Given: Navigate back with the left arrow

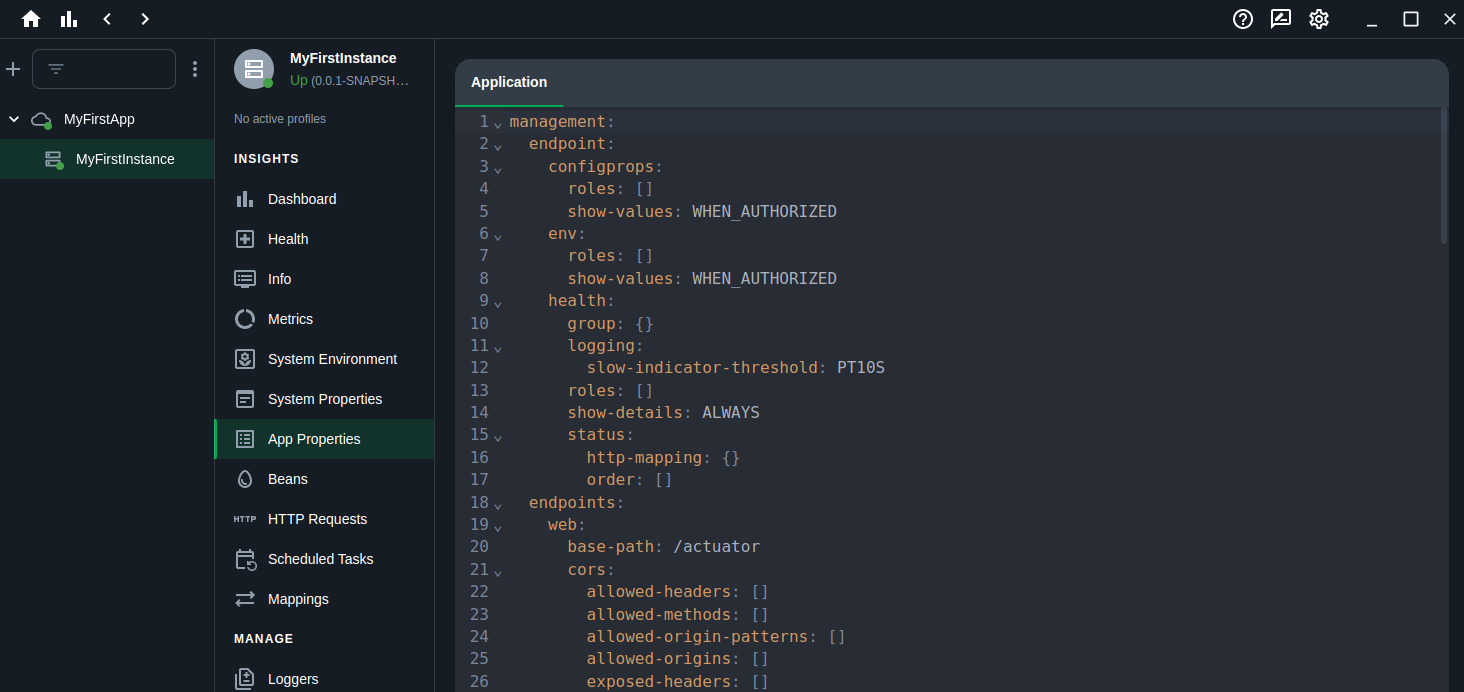Looking at the screenshot, I should 107,19.
